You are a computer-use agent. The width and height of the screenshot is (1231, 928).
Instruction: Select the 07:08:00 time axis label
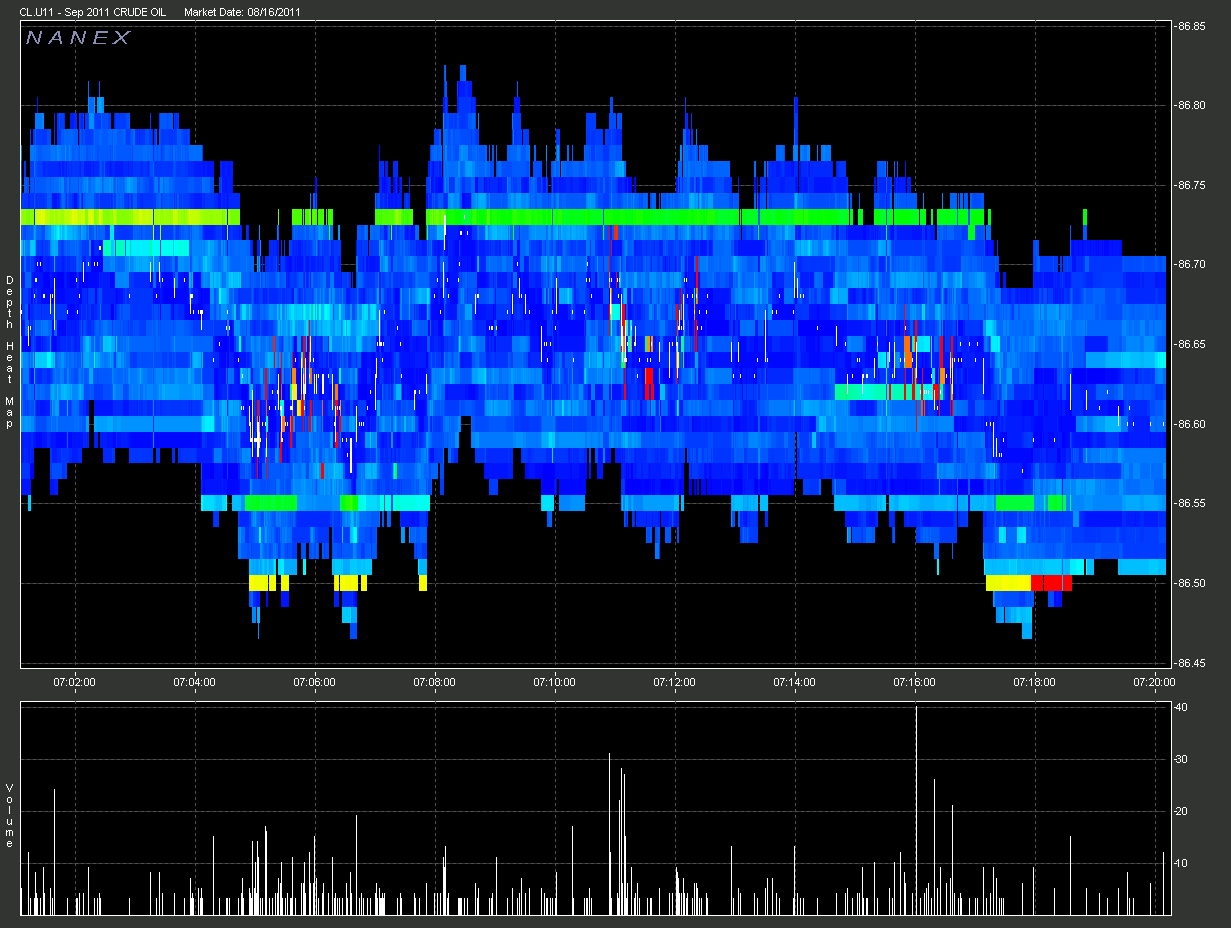pyautogui.click(x=435, y=682)
